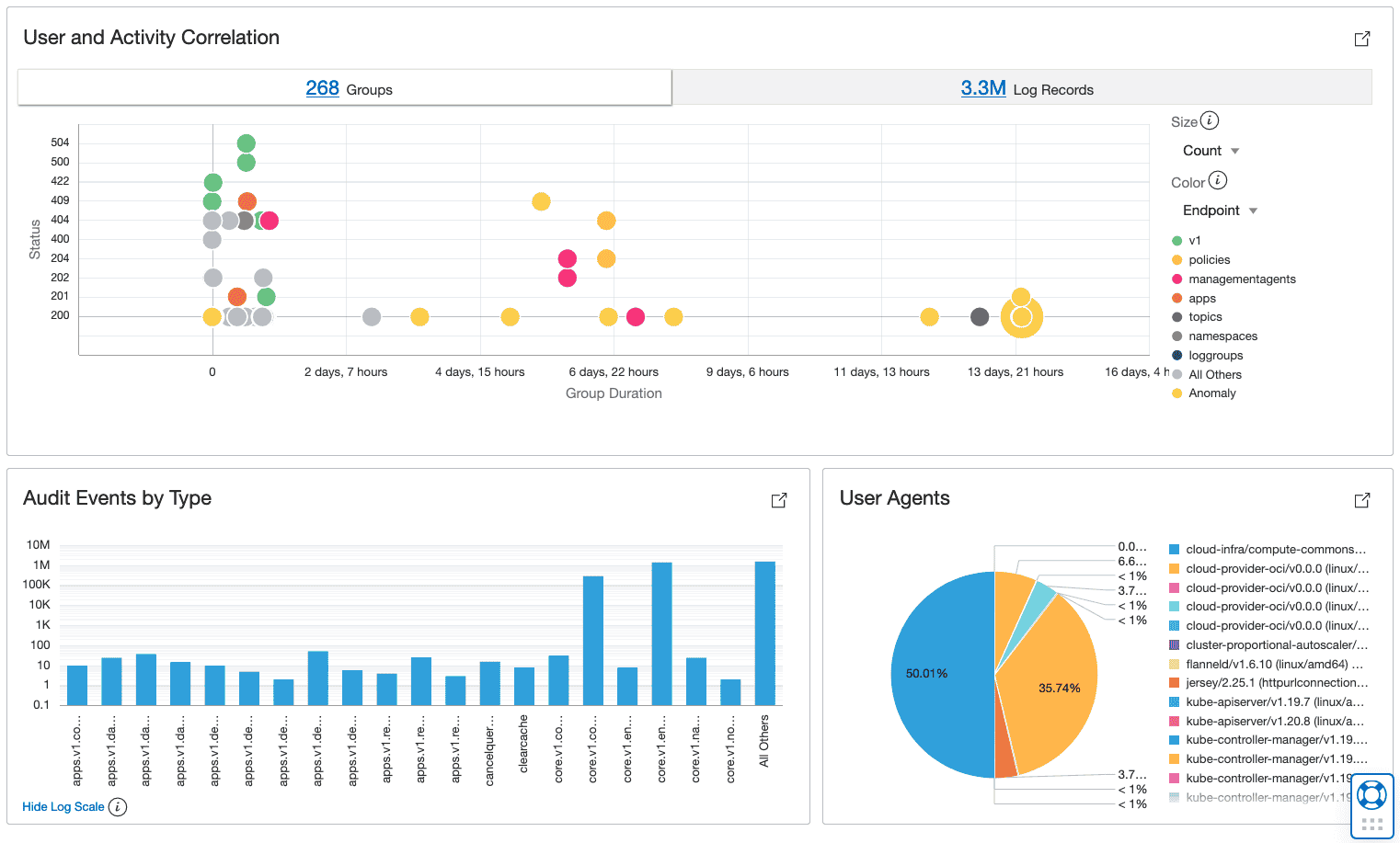This screenshot has height=843, width=1400.
Task: Open User and Activity Correlation in new window
Action: (1362, 39)
